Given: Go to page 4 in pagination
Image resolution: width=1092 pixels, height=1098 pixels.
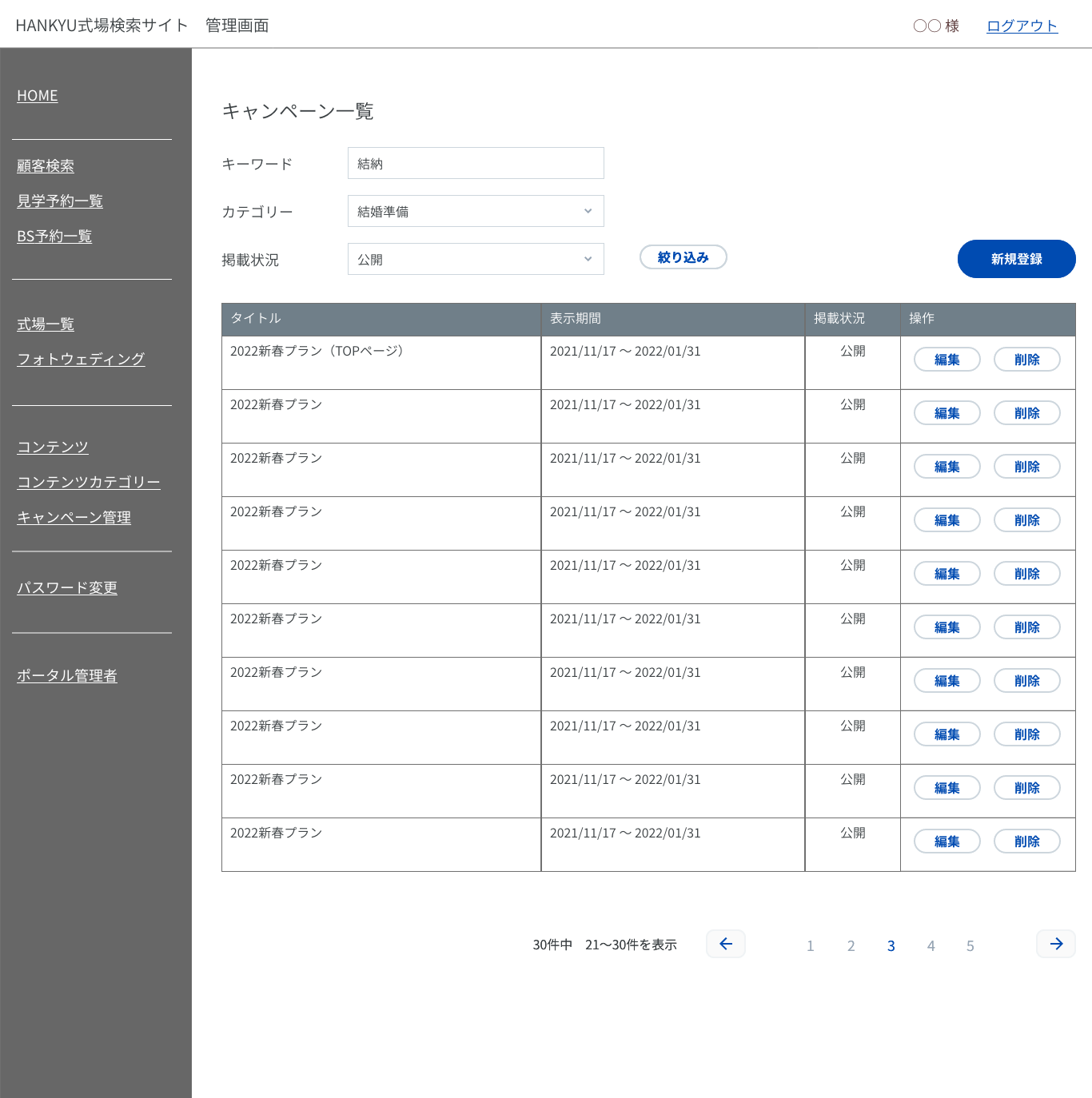Looking at the screenshot, I should (931, 946).
